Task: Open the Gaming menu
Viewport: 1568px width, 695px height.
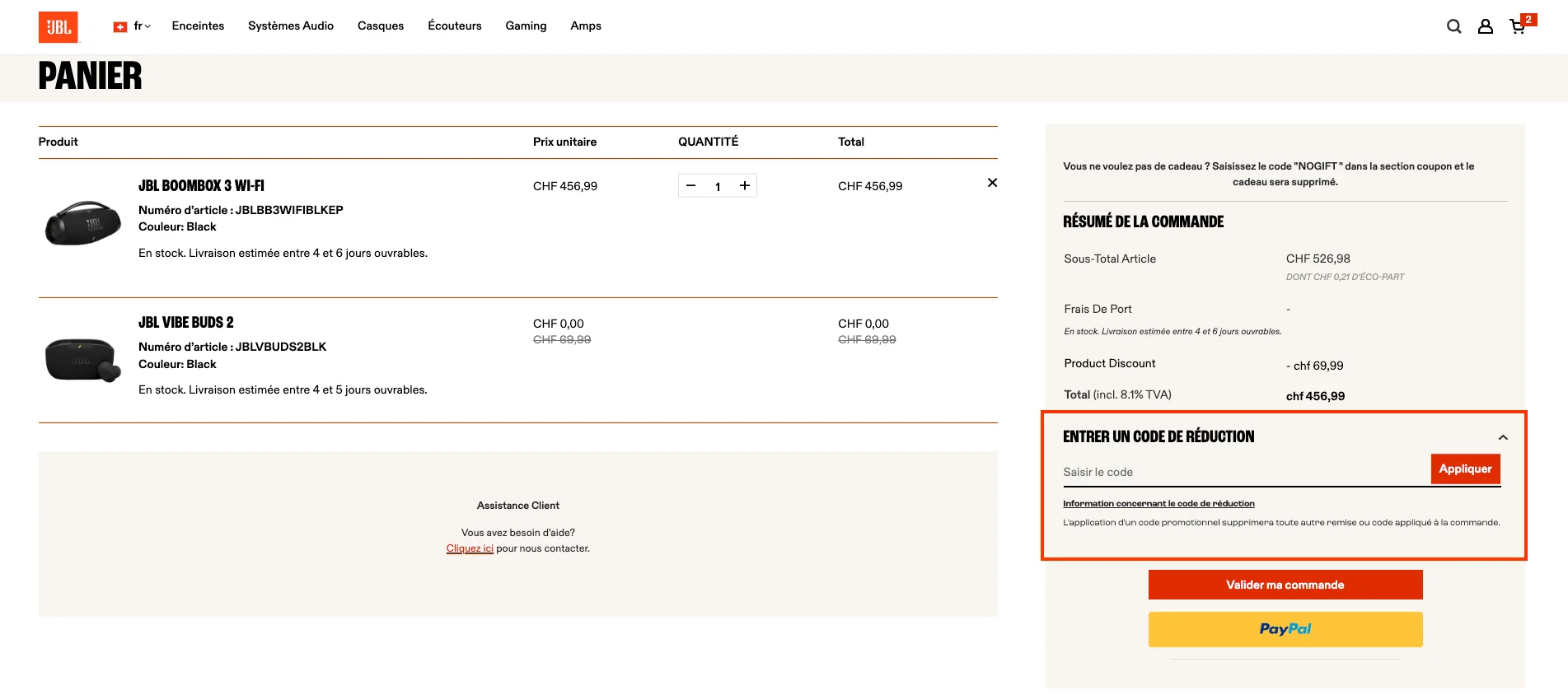Action: click(526, 26)
